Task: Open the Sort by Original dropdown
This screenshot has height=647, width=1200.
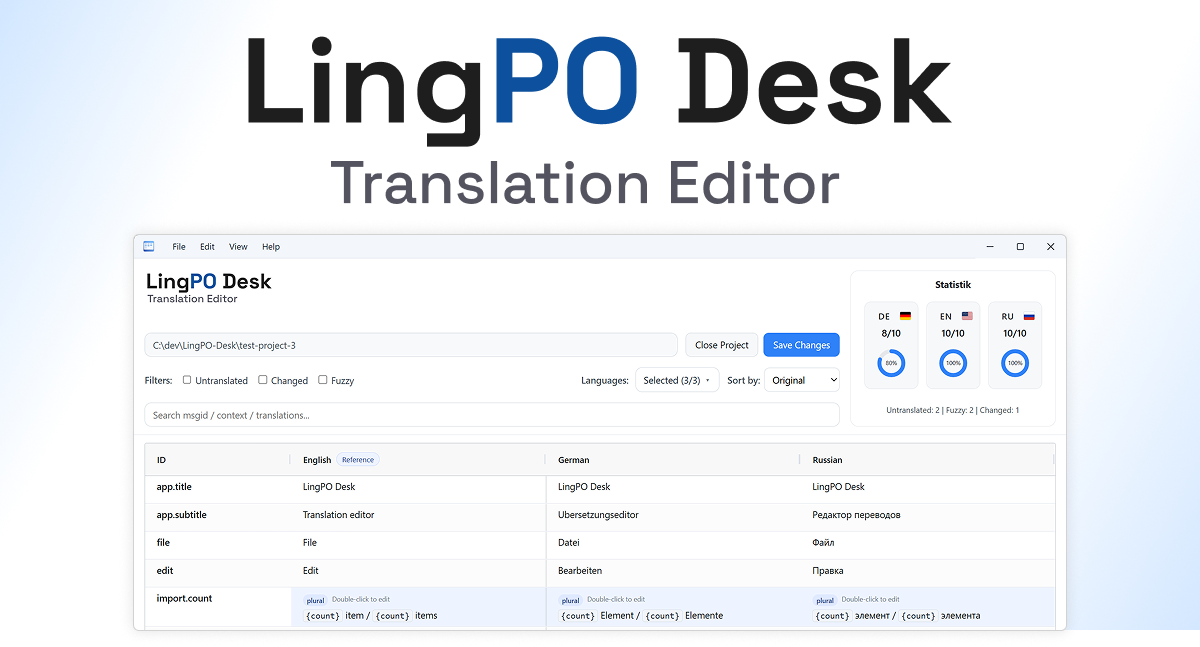Action: coord(802,380)
